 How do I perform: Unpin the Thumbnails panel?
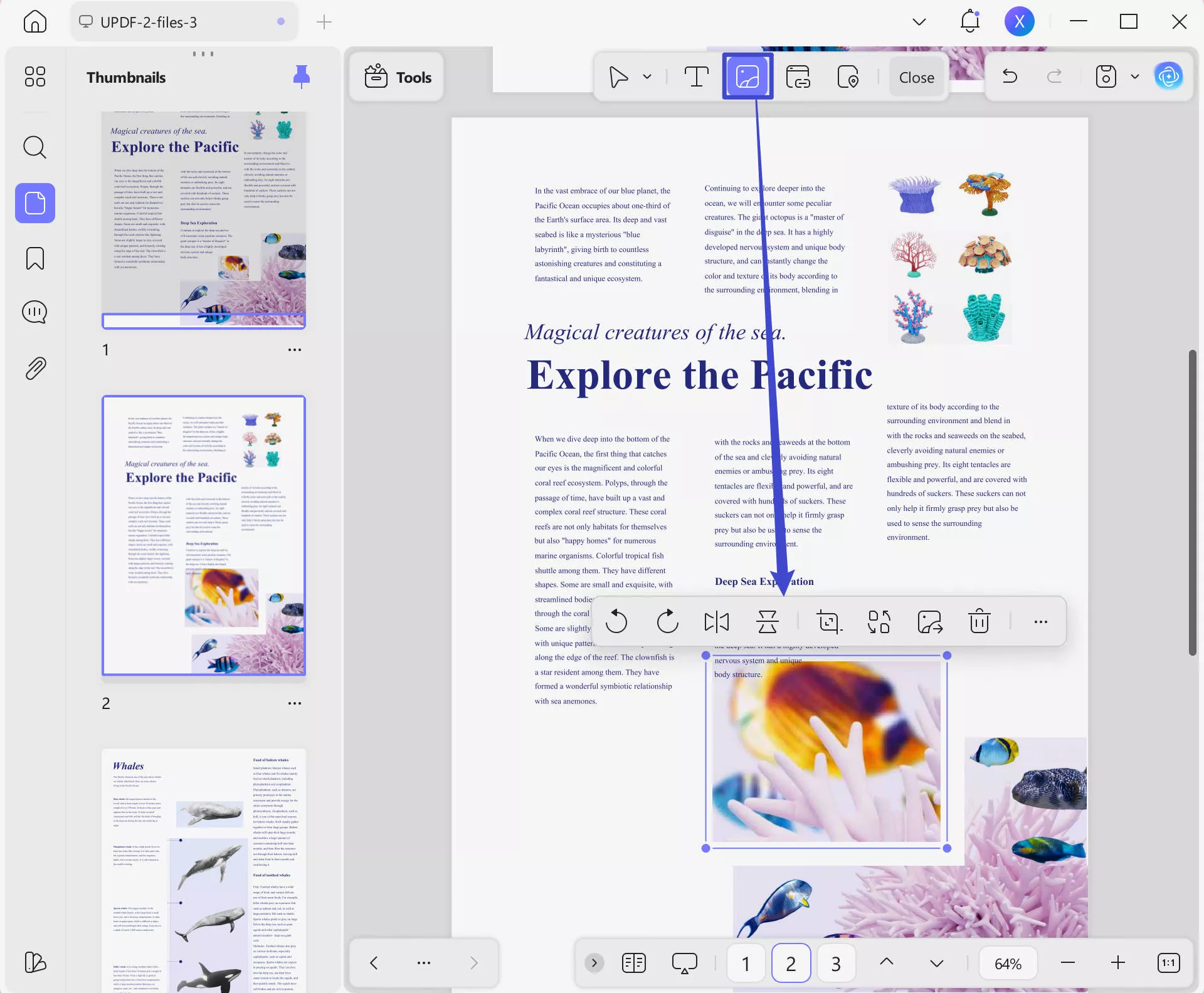tap(302, 76)
